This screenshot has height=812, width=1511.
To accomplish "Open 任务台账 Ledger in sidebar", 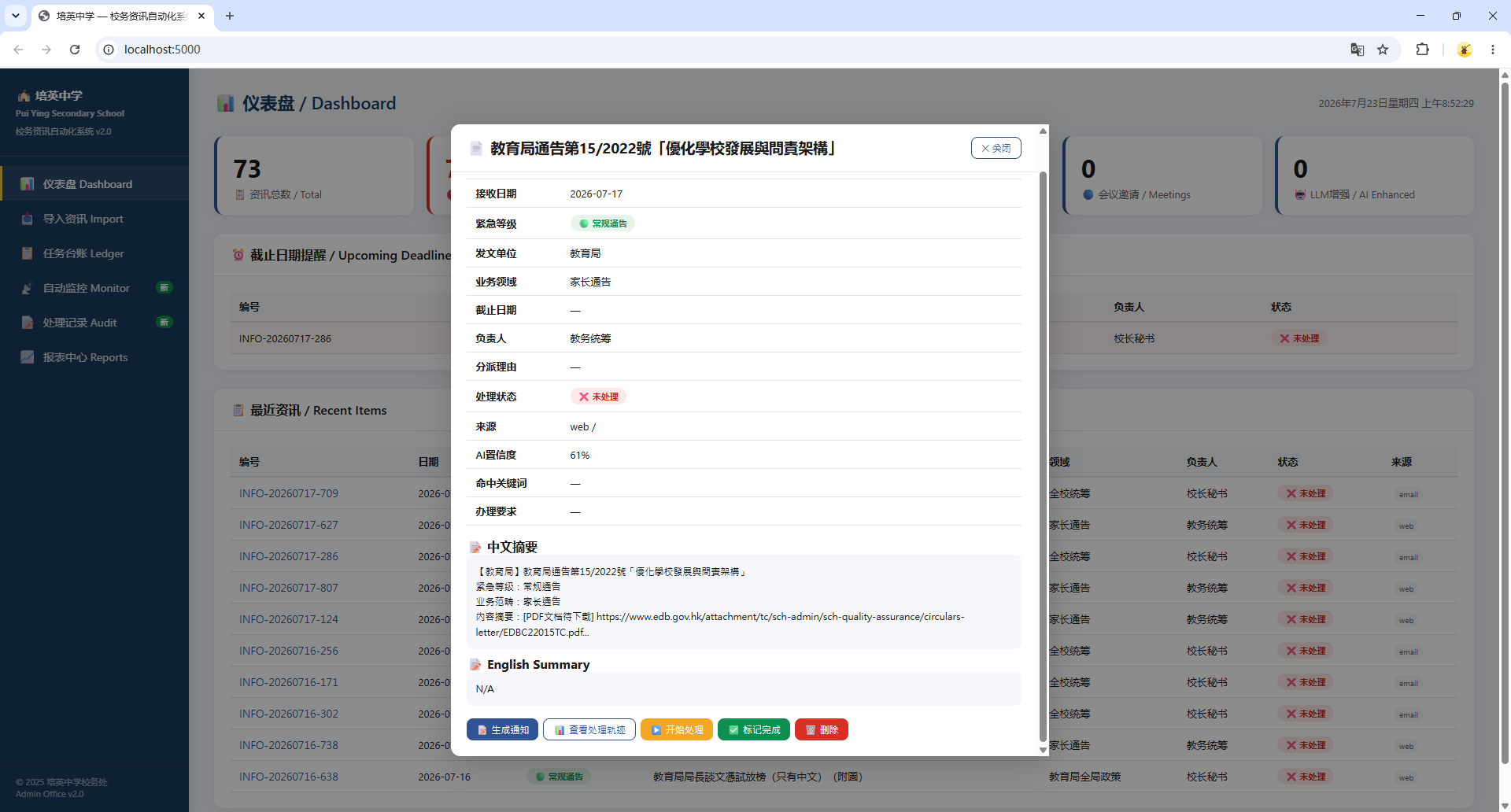I will click(94, 253).
